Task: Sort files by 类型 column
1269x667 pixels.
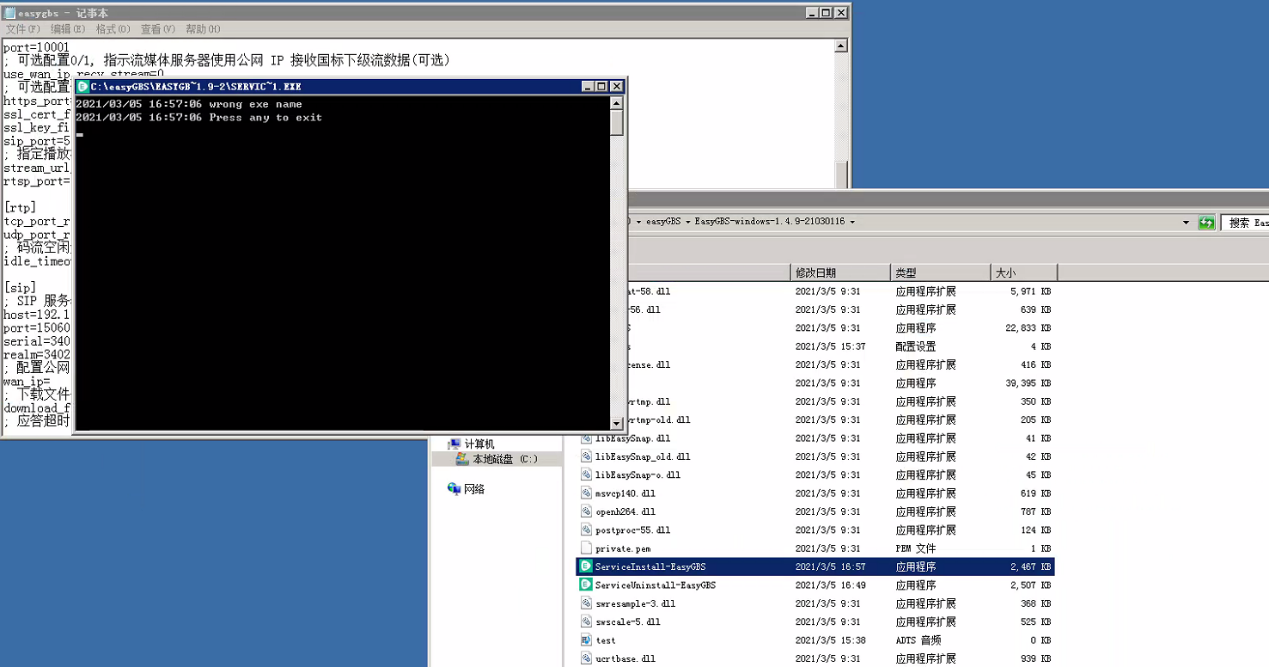Action: click(940, 272)
